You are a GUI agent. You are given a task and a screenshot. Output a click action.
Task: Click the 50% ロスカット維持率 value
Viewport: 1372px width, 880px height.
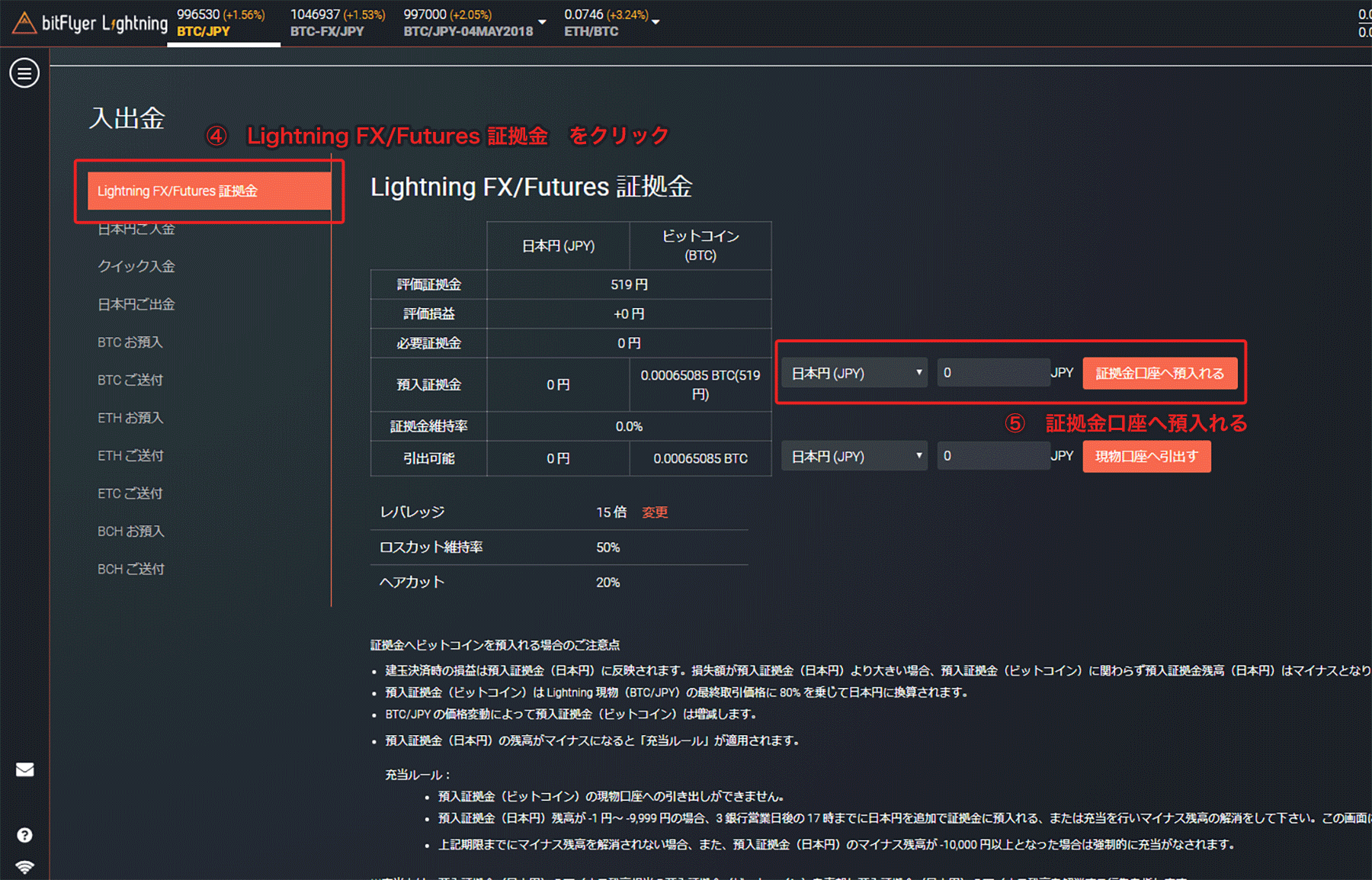[608, 548]
